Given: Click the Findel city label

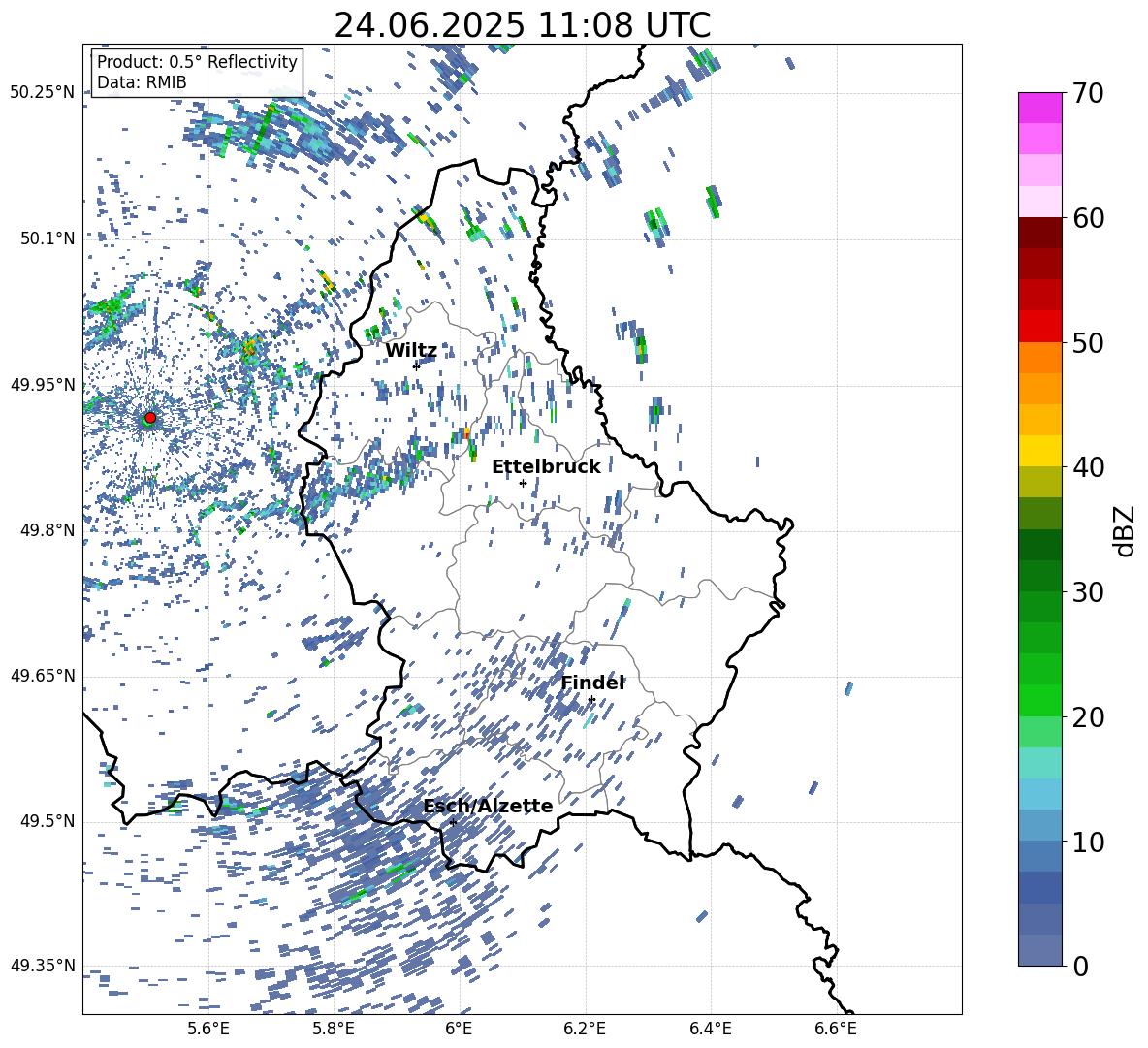Looking at the screenshot, I should (x=592, y=683).
